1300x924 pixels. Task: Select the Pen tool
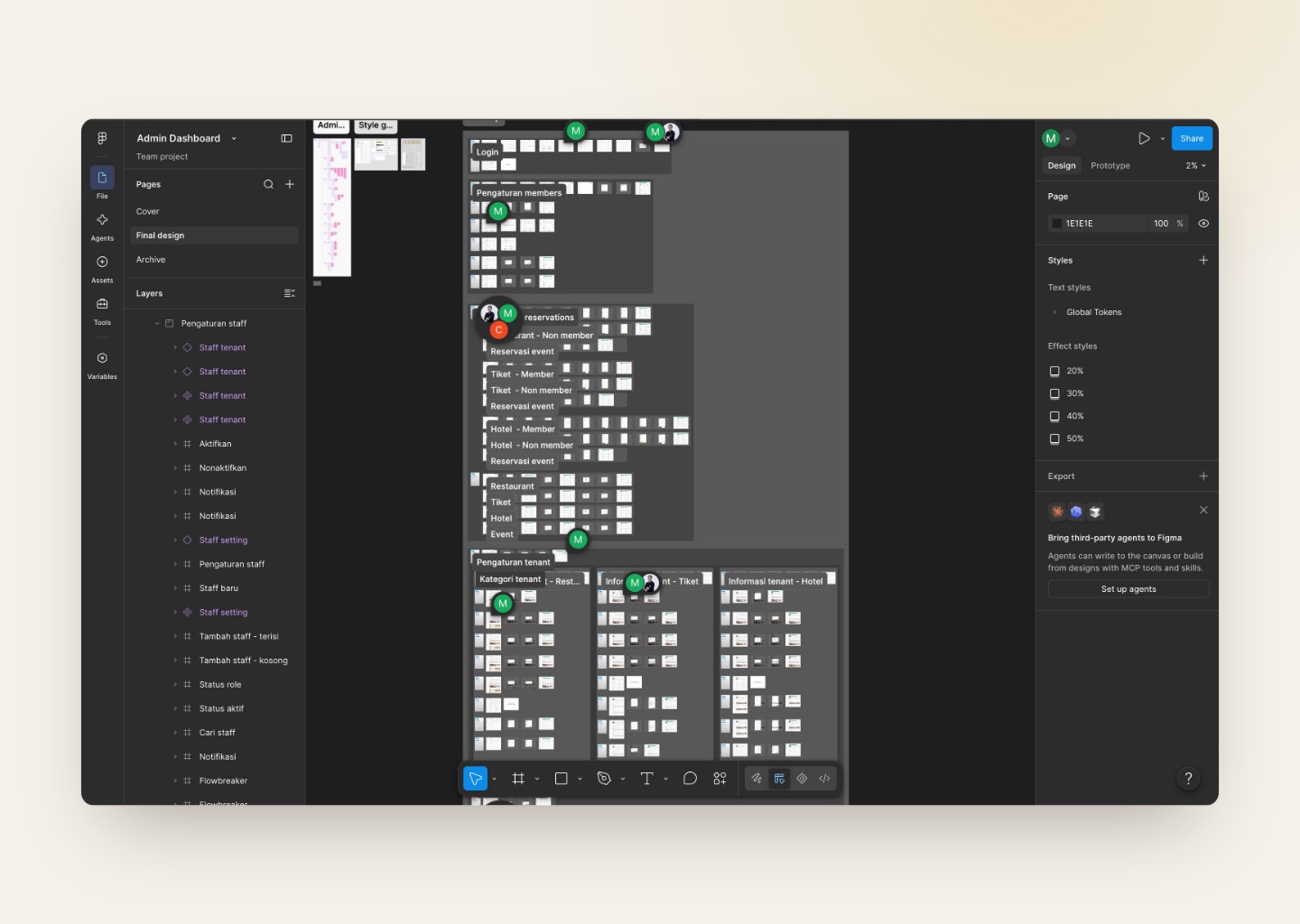coord(604,779)
